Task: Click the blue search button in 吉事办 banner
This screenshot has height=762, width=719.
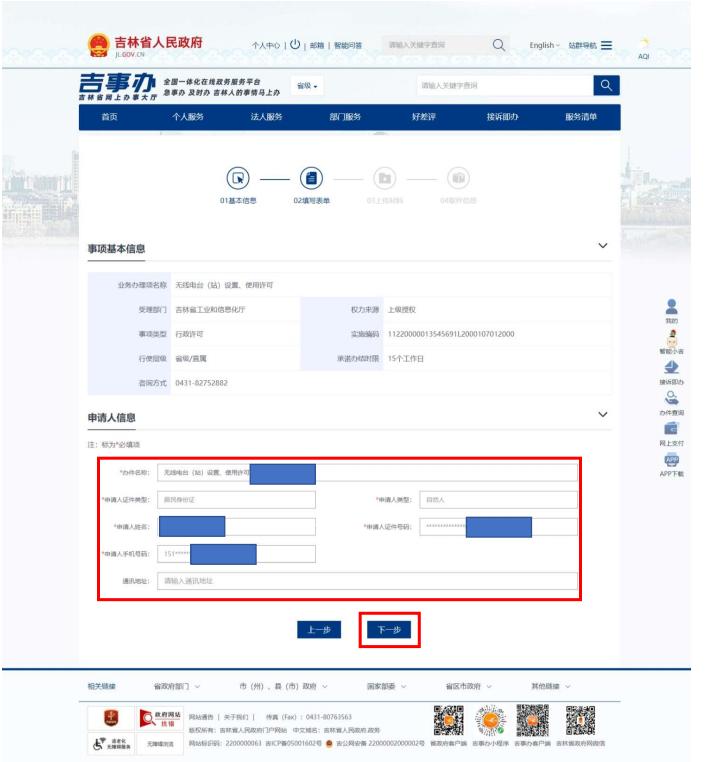Action: [x=603, y=87]
